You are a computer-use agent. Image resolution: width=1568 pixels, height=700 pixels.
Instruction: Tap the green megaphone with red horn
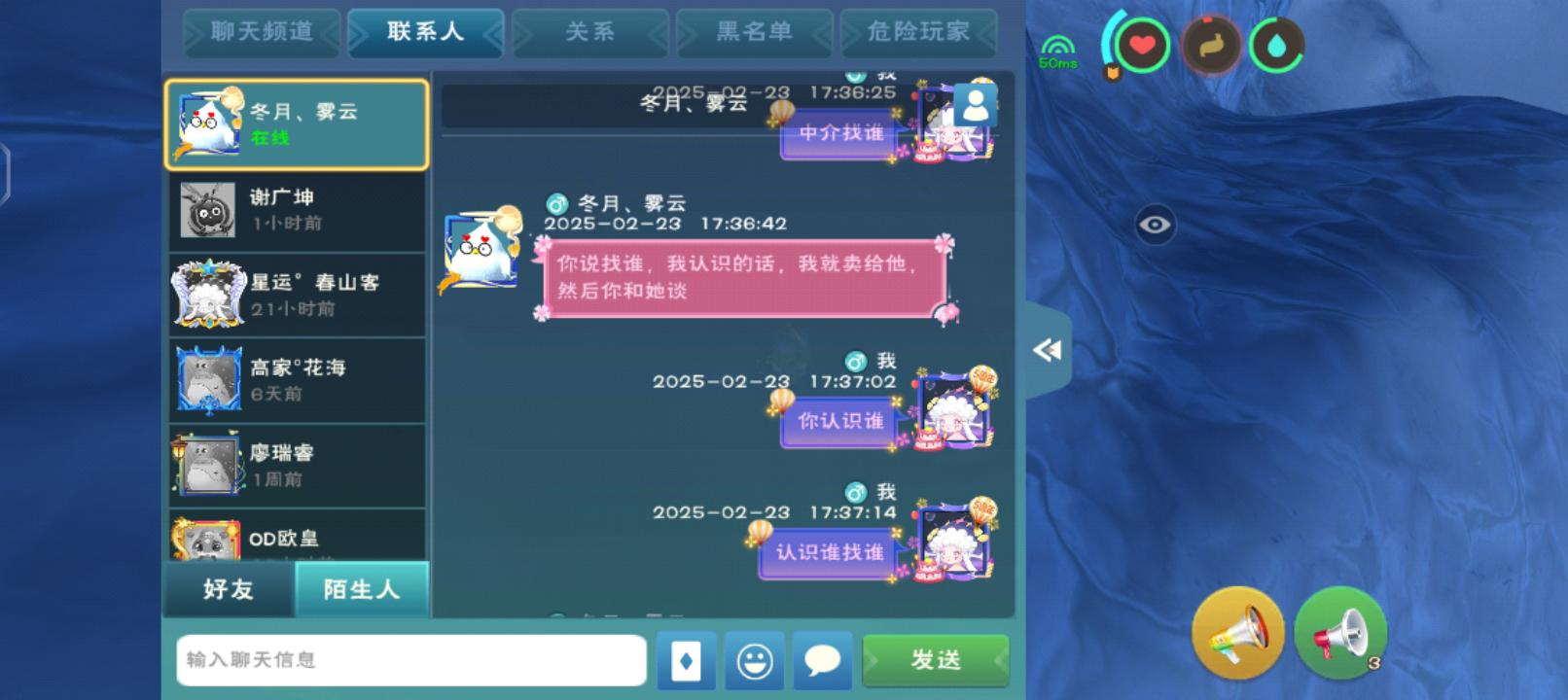pos(1341,633)
